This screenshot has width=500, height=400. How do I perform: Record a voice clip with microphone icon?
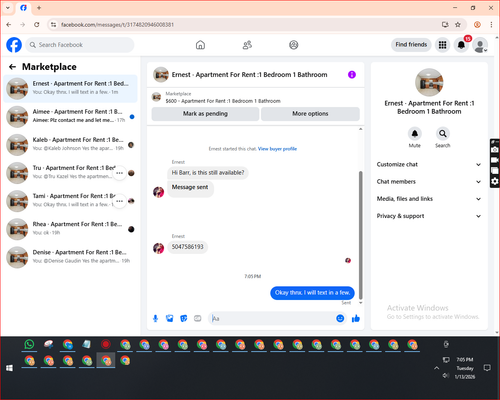[x=155, y=319]
